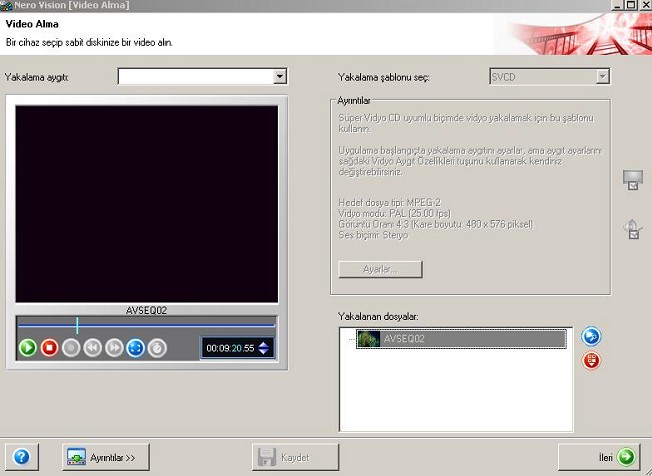Click the blue seek bar track
Image resolution: width=652 pixels, height=476 pixels.
[x=146, y=326]
